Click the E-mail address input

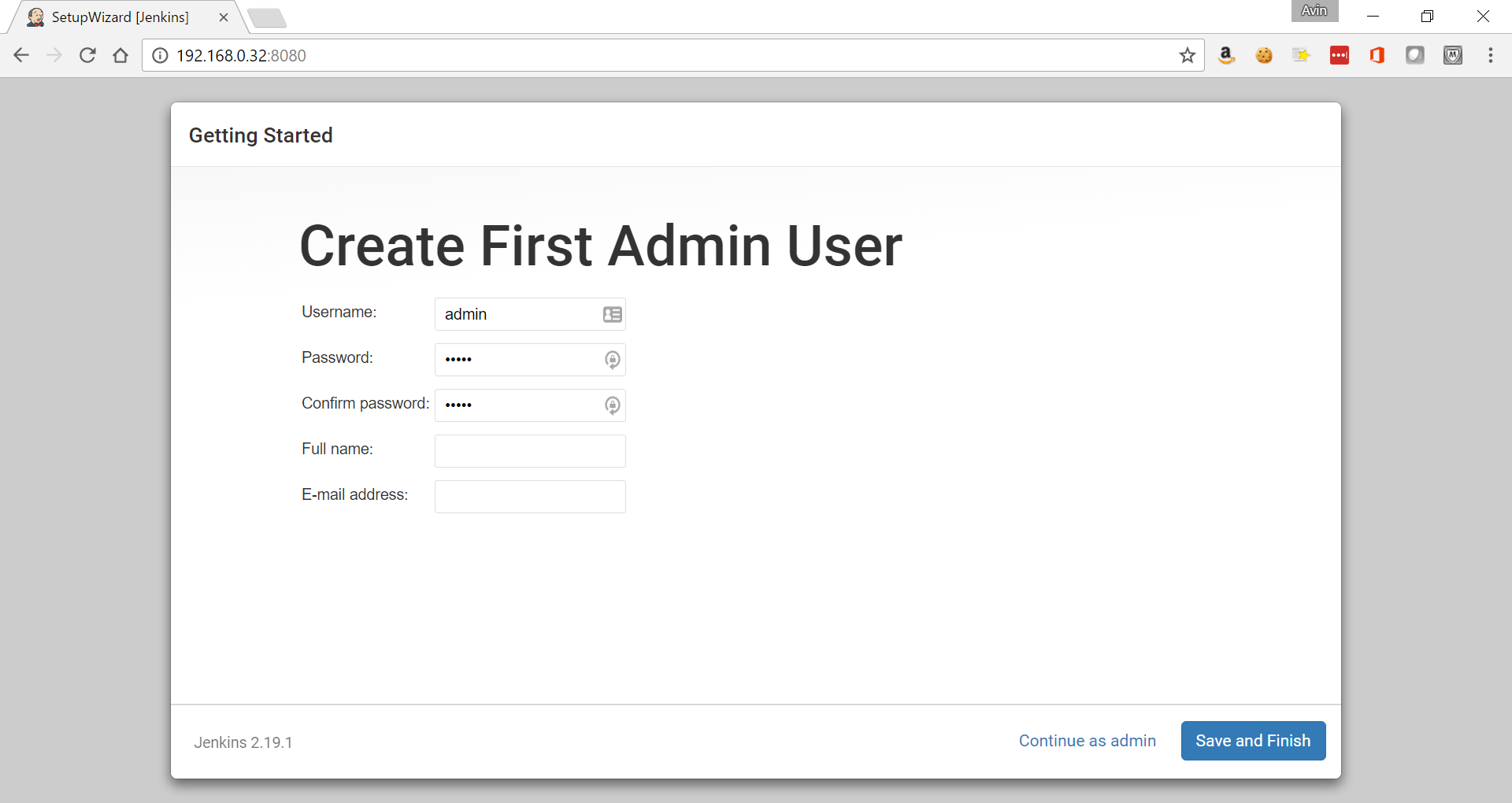[530, 497]
